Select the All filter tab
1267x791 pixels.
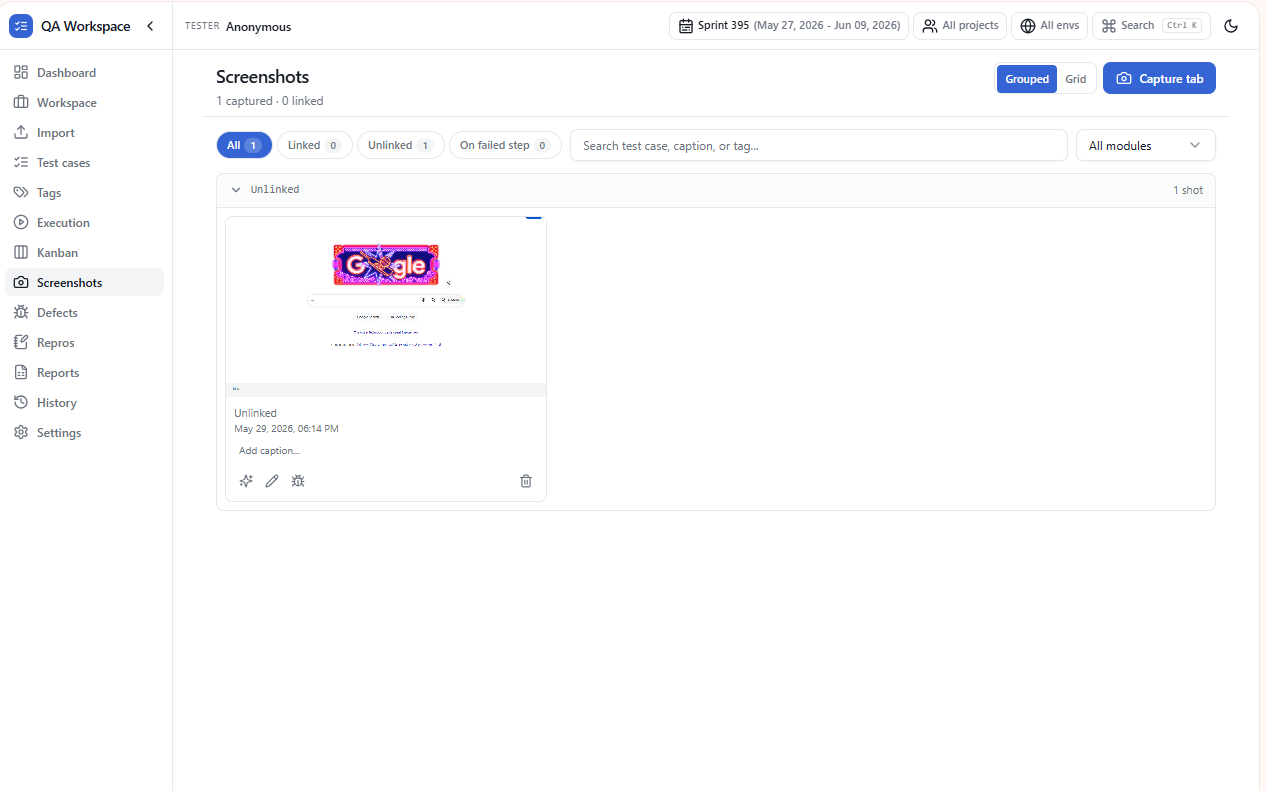244,145
